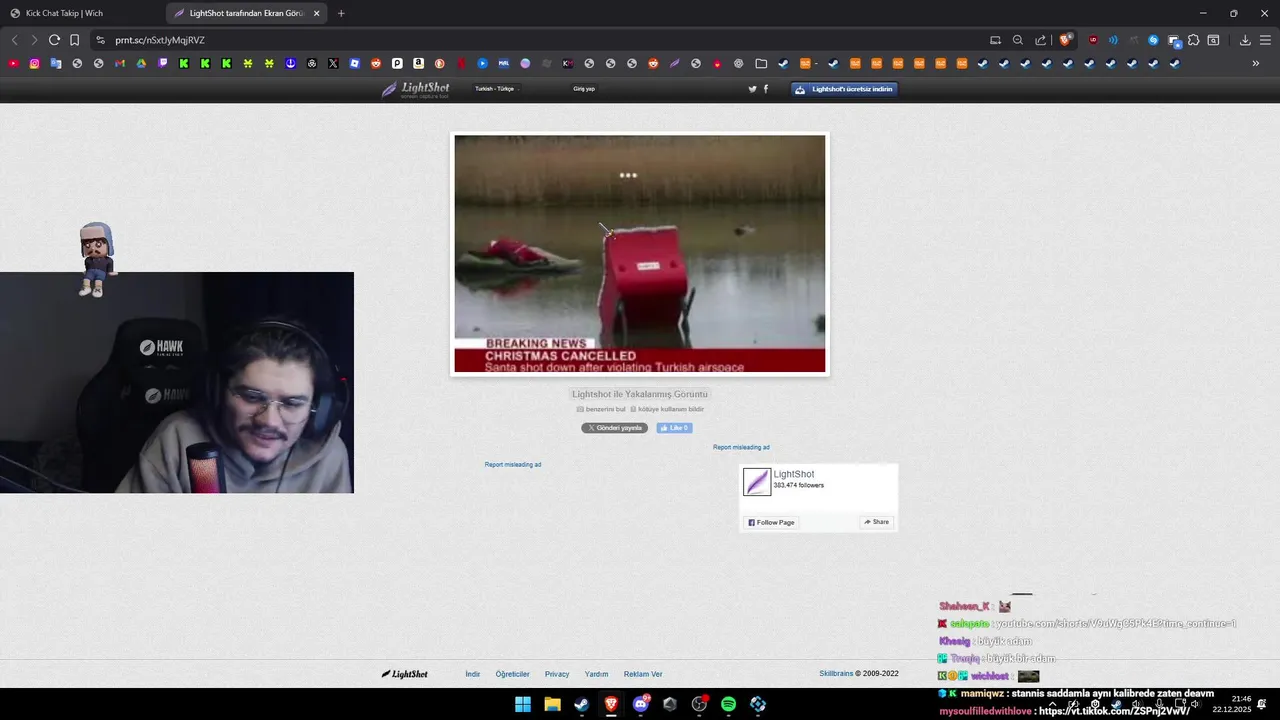Screen dimensions: 1280x720
Task: Close the LightShot browser tab
Action: tap(317, 13)
